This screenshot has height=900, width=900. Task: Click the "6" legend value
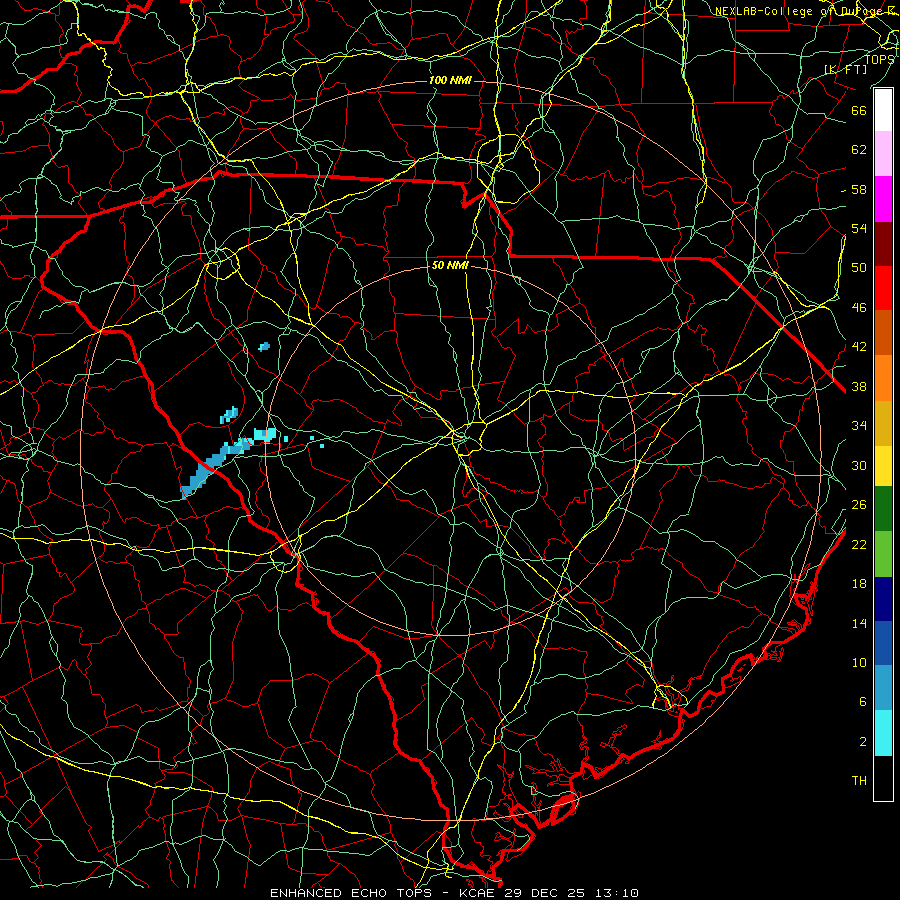[x=863, y=702]
